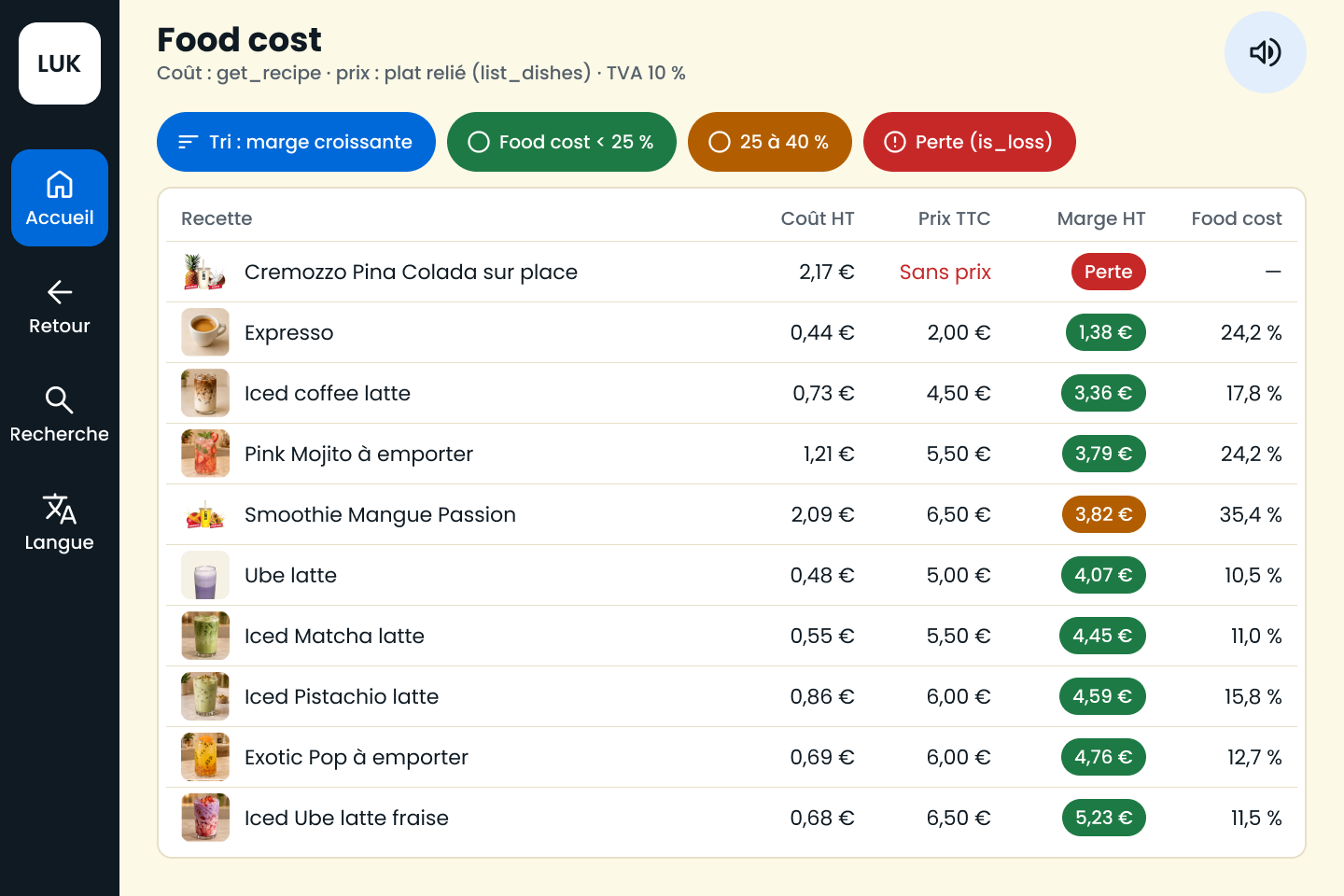Click the LUK logo tile
Screen dimensions: 1344x896
60,63
